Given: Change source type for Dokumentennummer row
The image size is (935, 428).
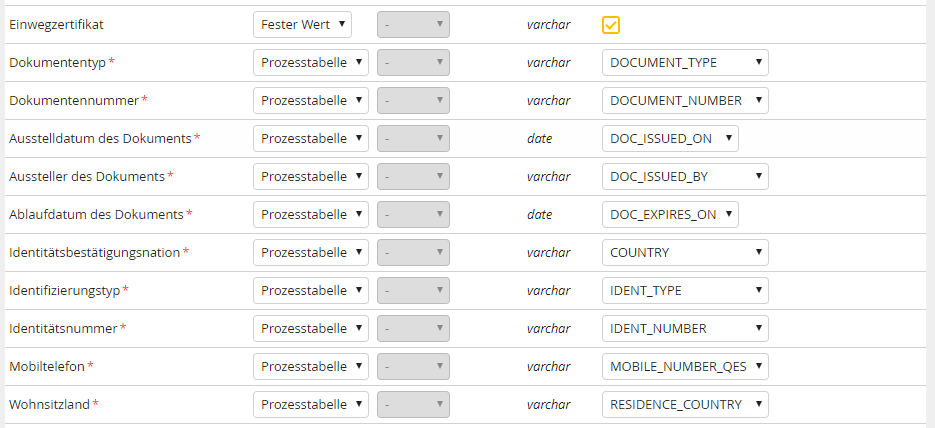Looking at the screenshot, I should point(311,101).
